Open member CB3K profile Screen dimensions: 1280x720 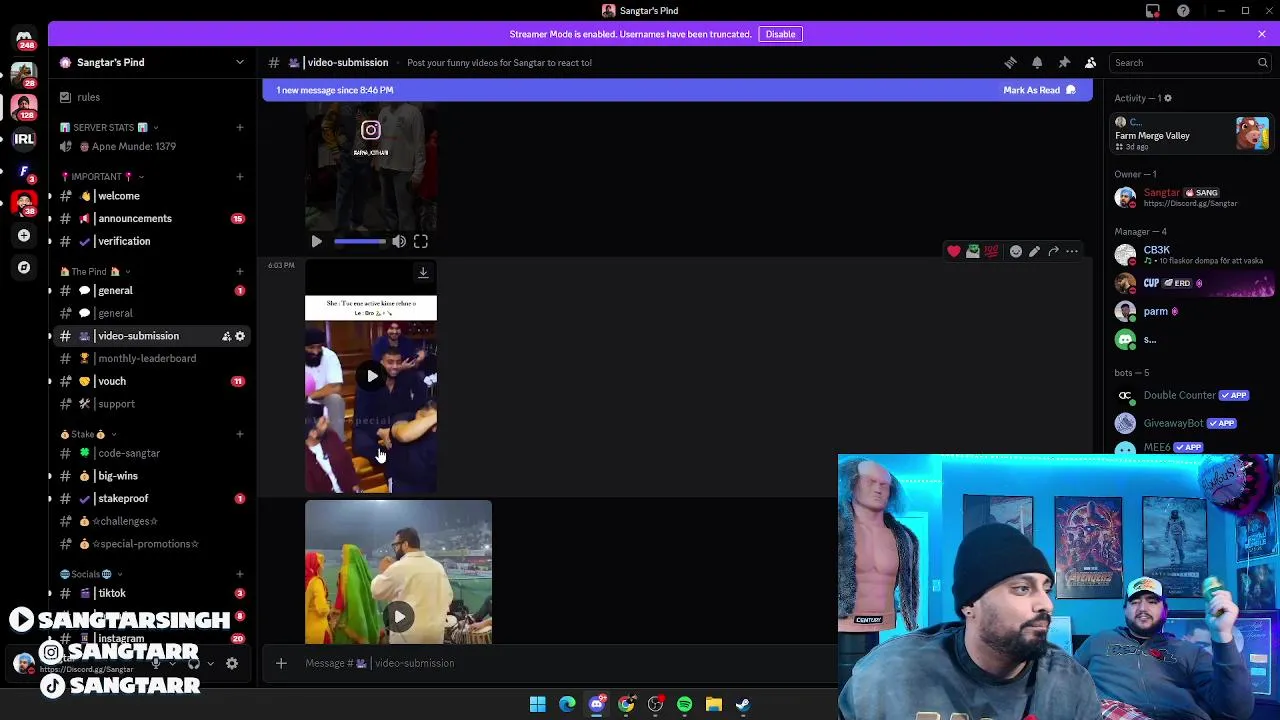pos(1191,254)
